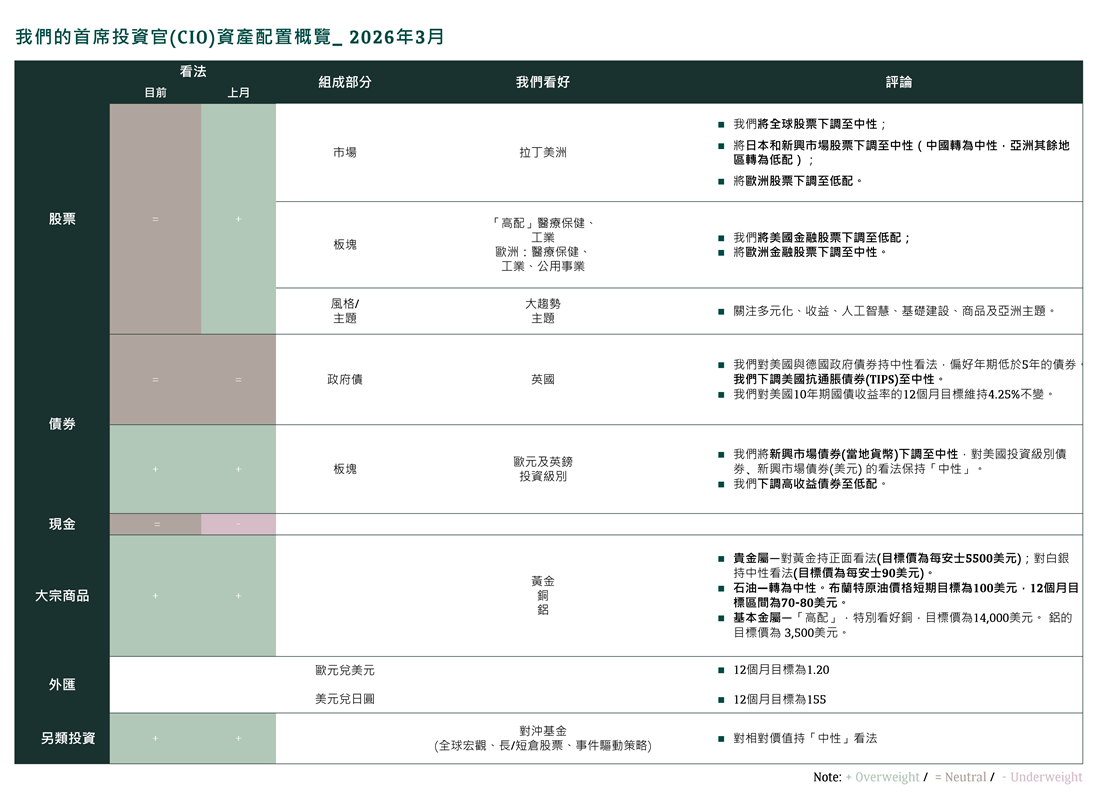The image size is (1100, 812).
Task: Click the 現金 row label
Action: pos(62,524)
